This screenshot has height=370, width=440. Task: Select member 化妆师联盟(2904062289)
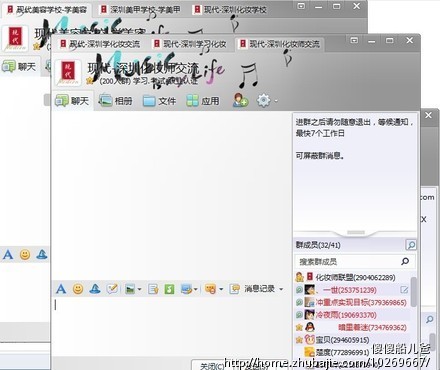click(353, 277)
